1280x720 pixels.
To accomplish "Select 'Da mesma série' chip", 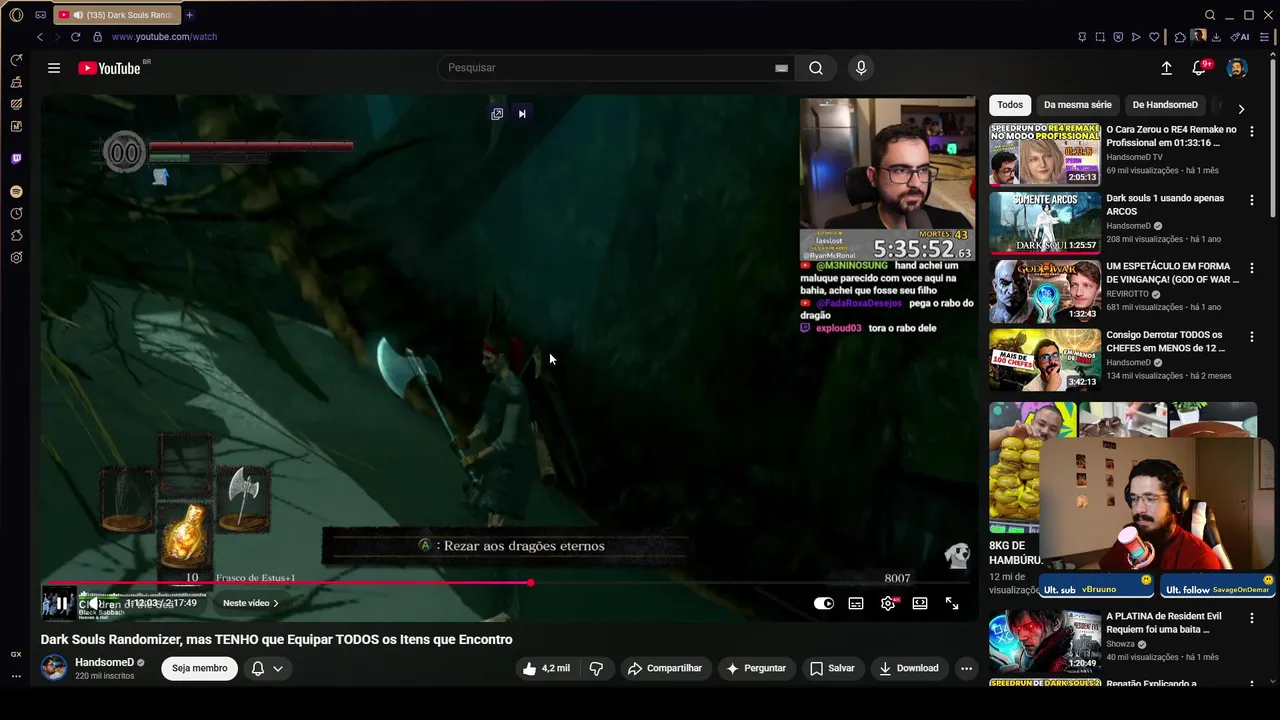I will click(1077, 105).
